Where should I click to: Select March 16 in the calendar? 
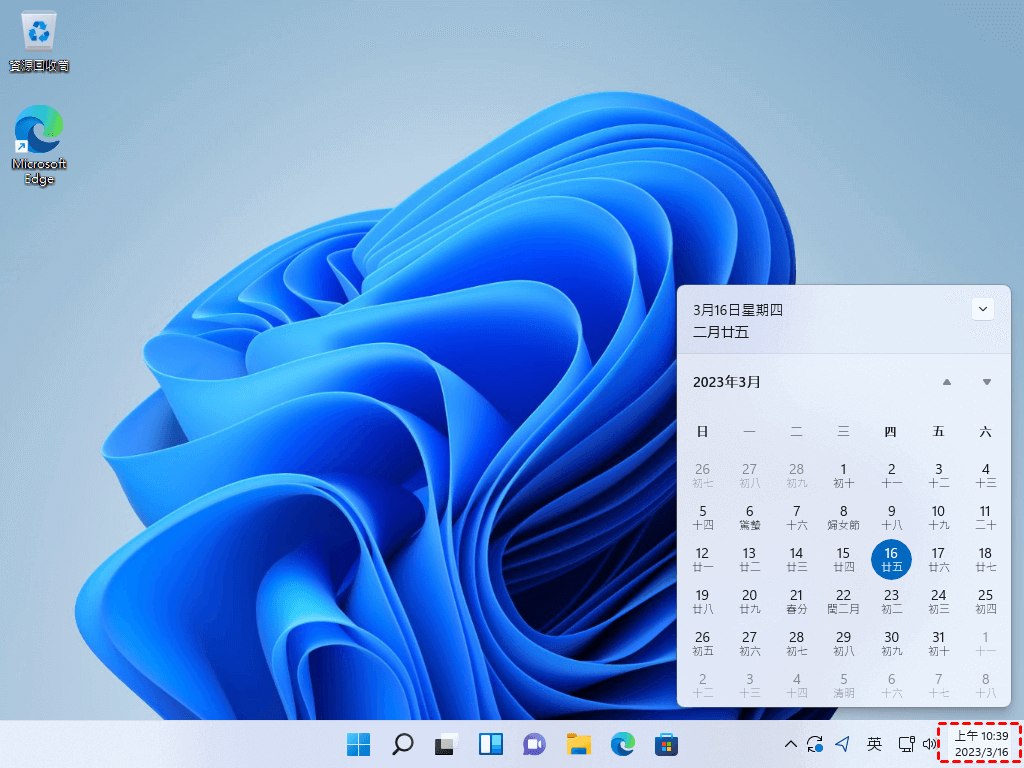point(891,559)
